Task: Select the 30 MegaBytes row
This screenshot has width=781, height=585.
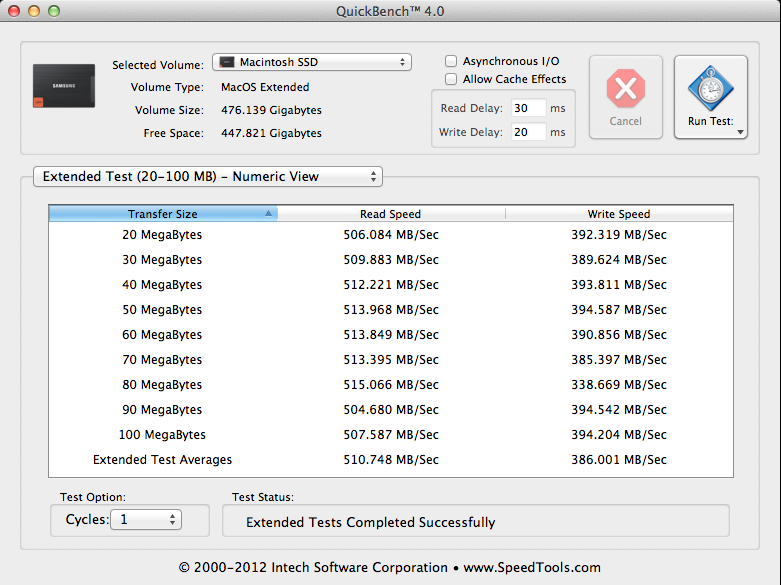Action: [x=391, y=260]
